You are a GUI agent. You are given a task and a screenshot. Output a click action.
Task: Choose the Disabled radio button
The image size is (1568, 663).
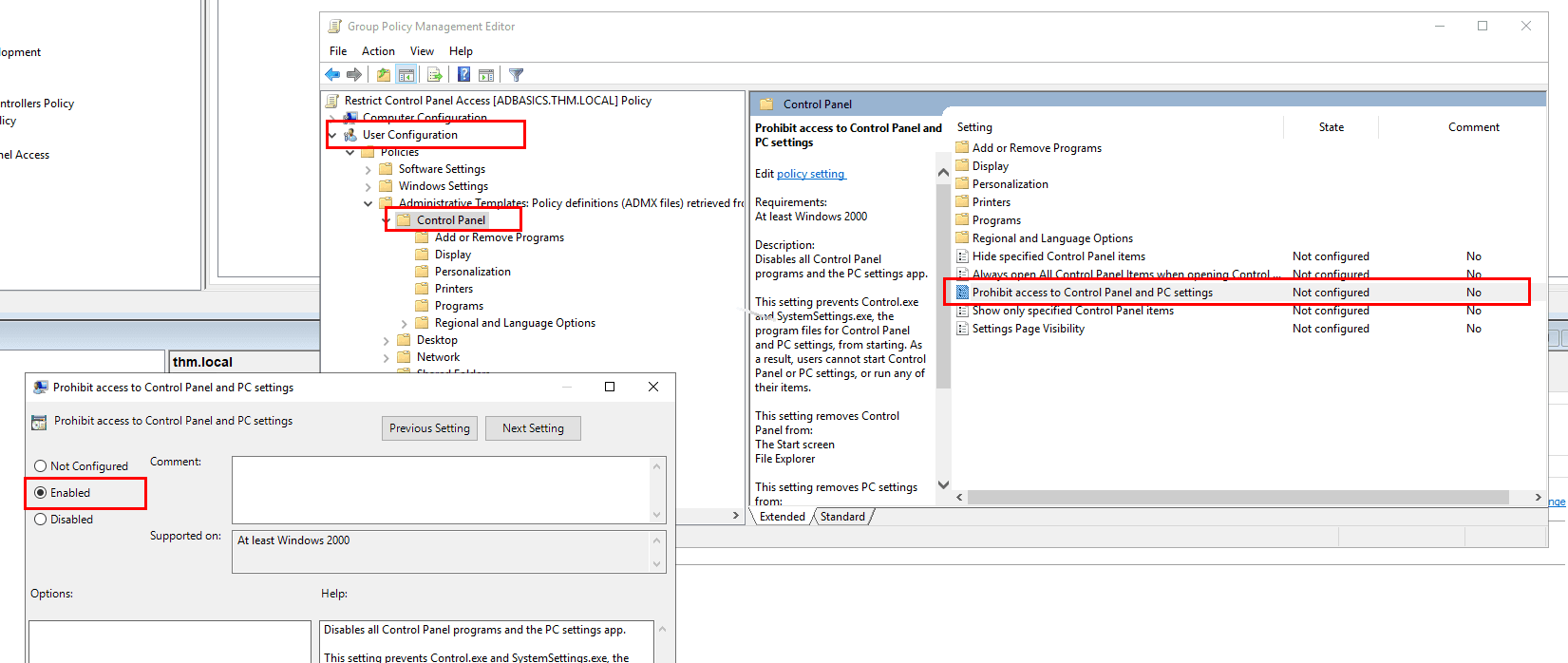coord(41,520)
